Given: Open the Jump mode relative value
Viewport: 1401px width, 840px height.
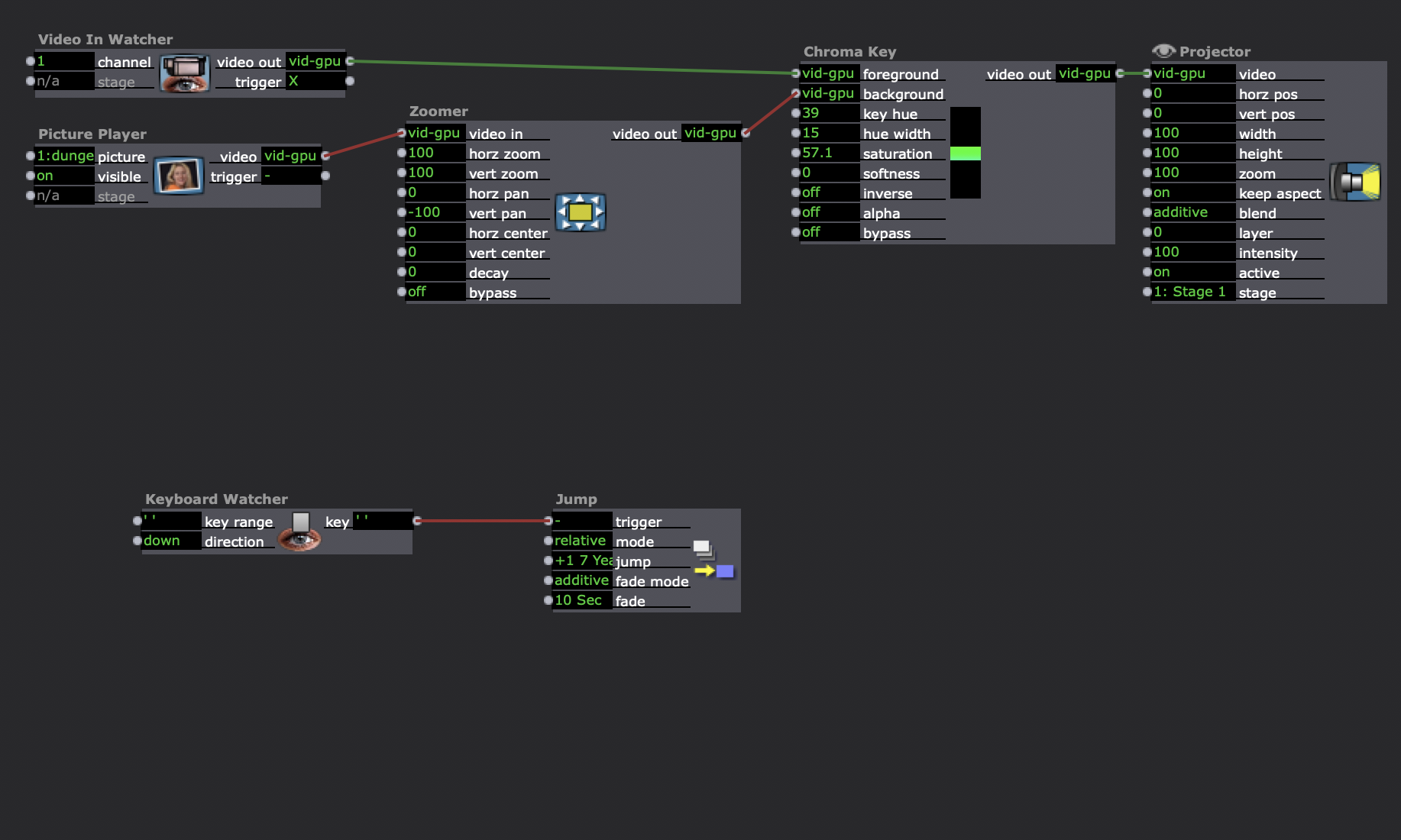Looking at the screenshot, I should point(581,541).
